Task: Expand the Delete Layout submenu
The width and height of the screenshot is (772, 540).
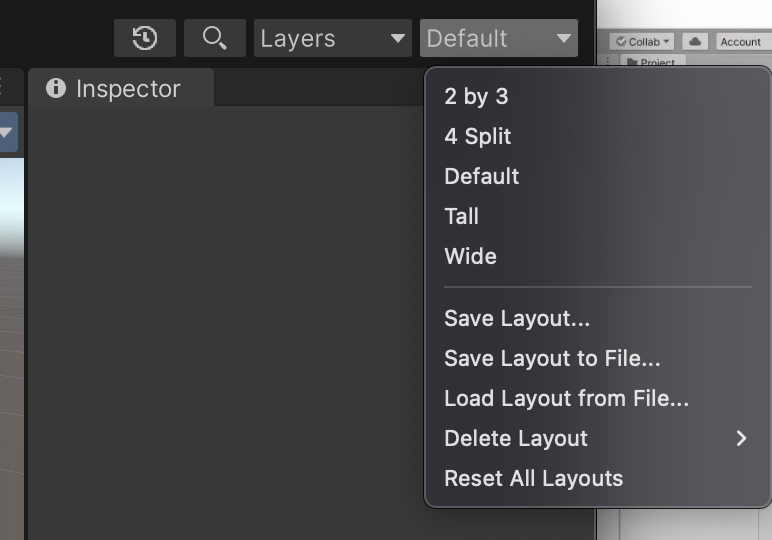Action: tap(598, 438)
